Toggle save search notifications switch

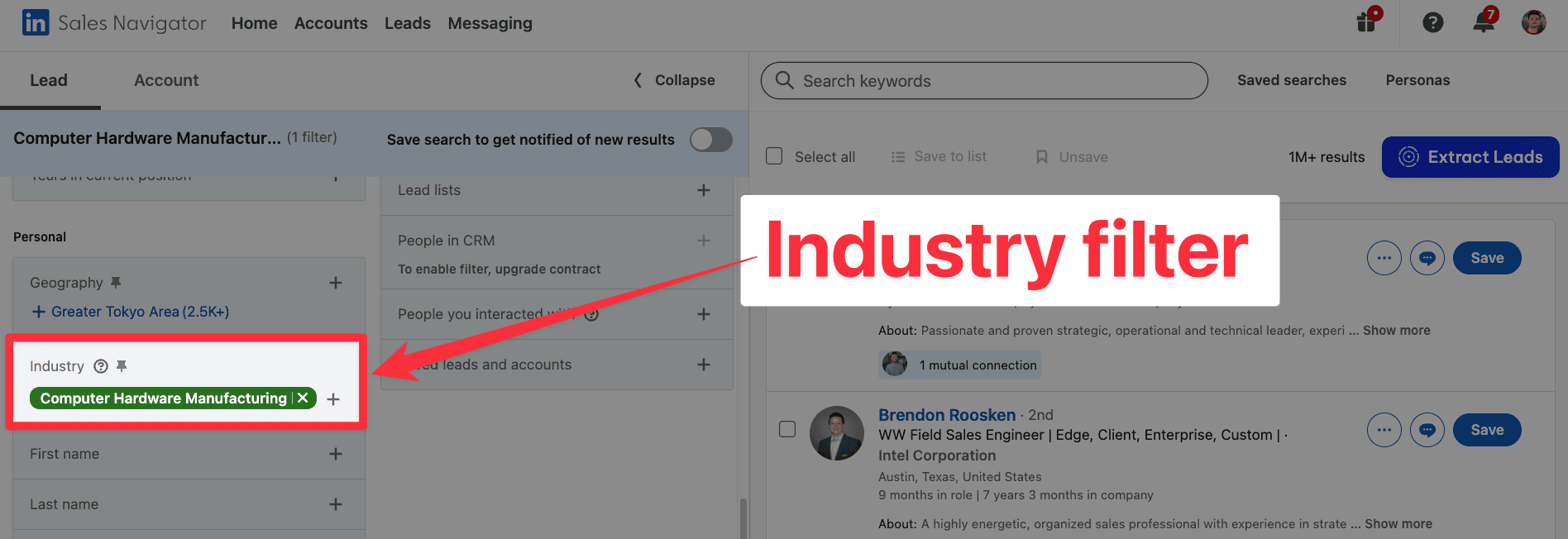coord(711,140)
